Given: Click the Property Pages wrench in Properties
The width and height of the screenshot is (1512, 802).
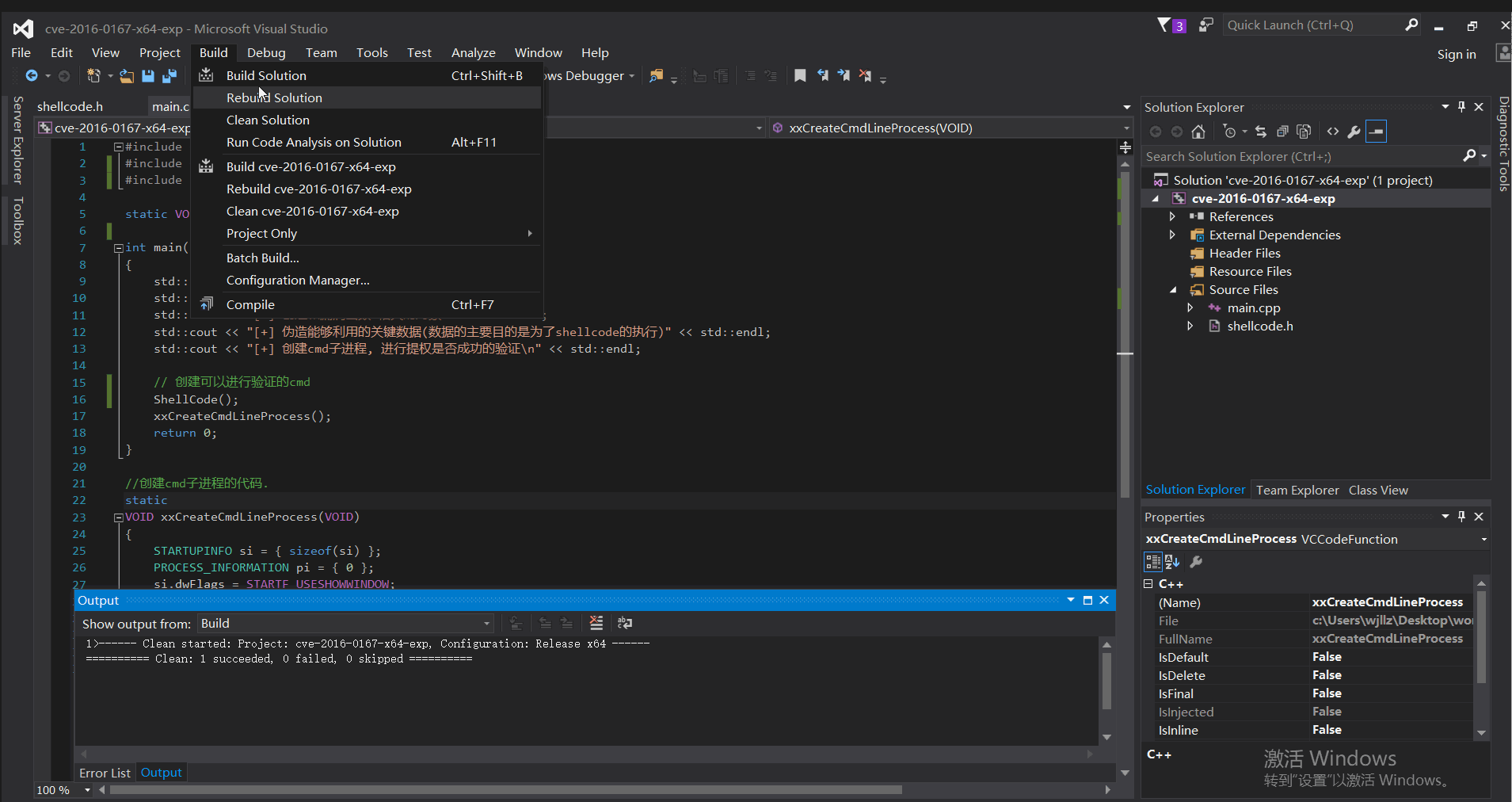Looking at the screenshot, I should click(1196, 562).
